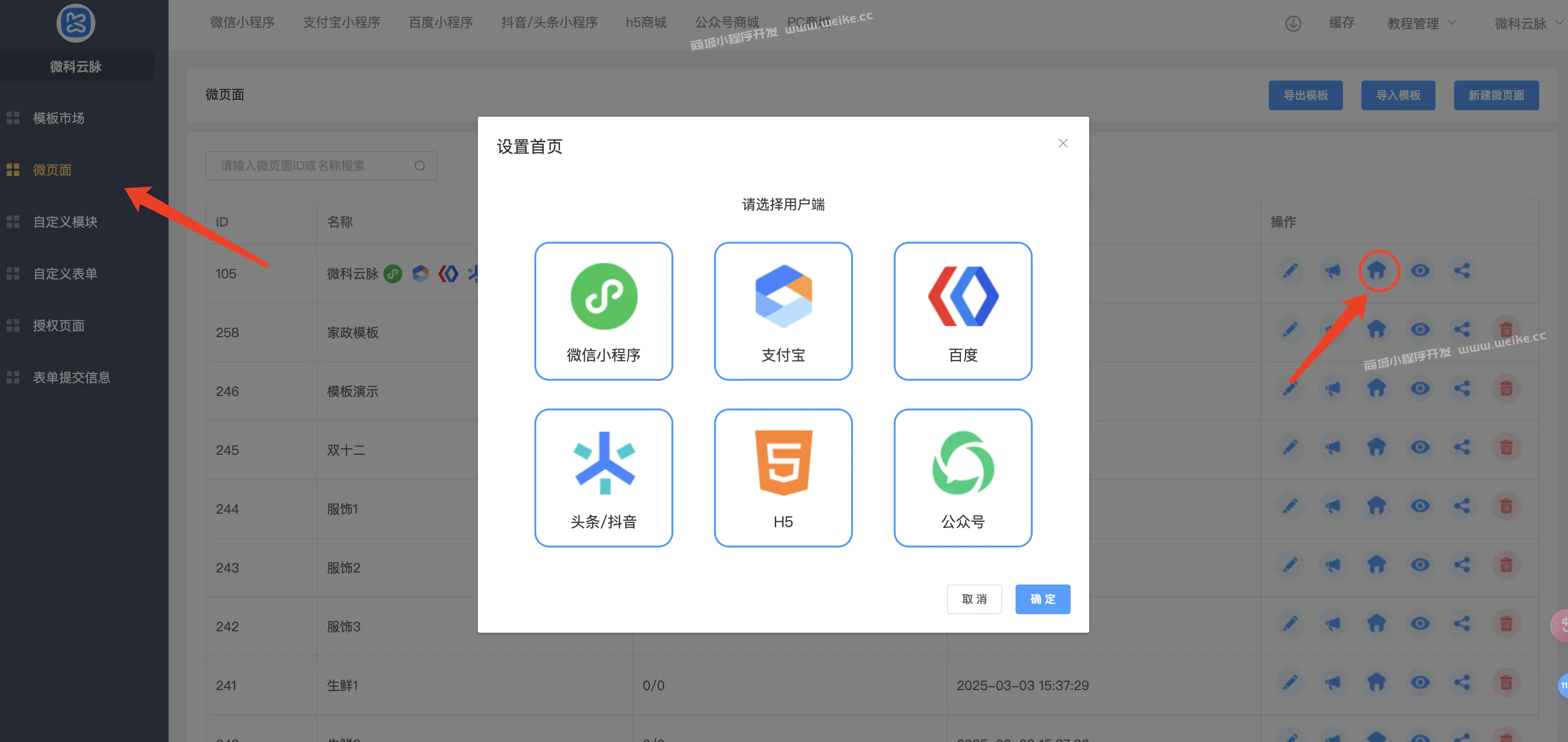Image resolution: width=1568 pixels, height=742 pixels.
Task: Click promote megaphone icon for row 105
Action: [x=1332, y=270]
